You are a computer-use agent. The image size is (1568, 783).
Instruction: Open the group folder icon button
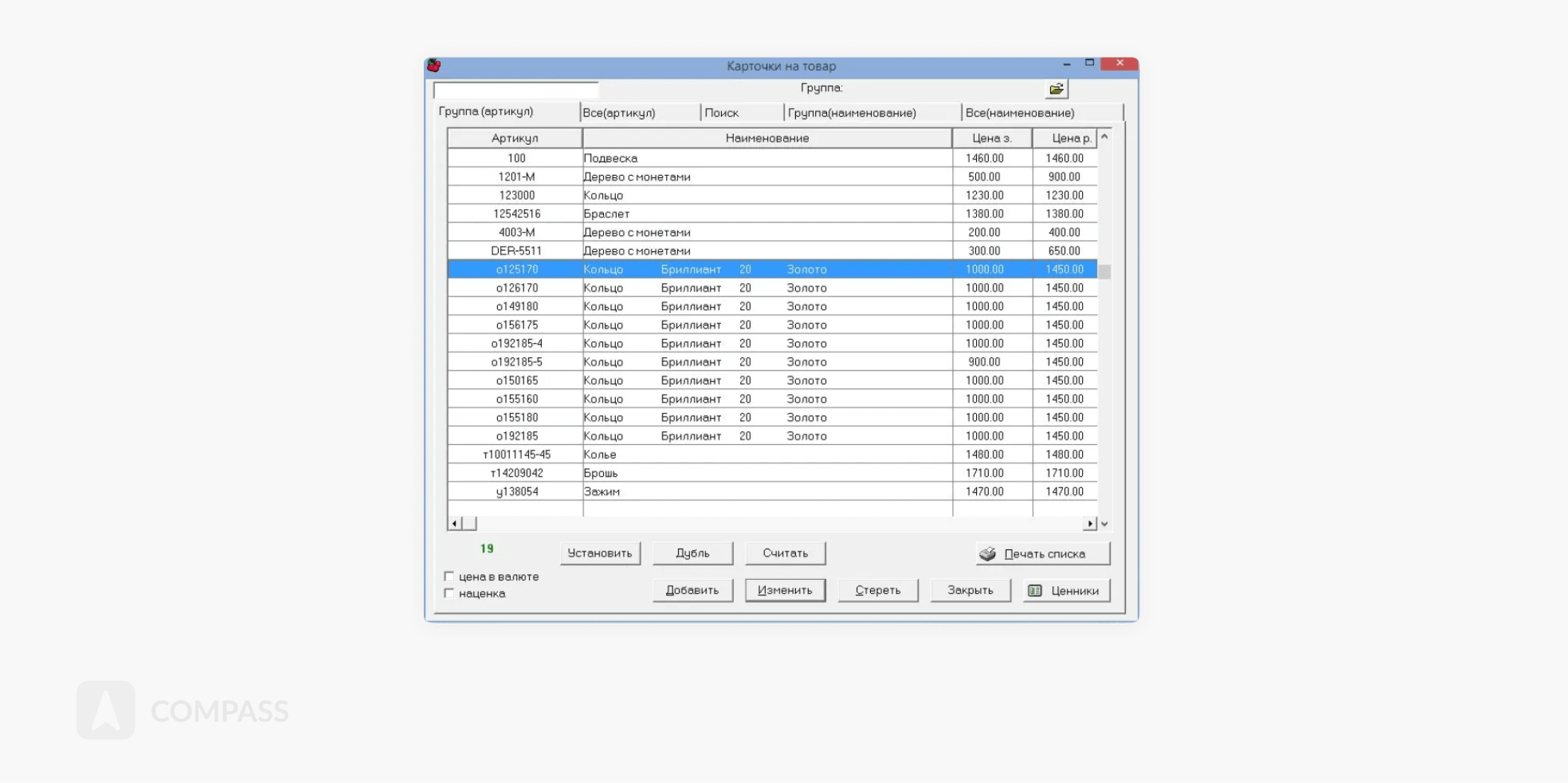[1056, 89]
